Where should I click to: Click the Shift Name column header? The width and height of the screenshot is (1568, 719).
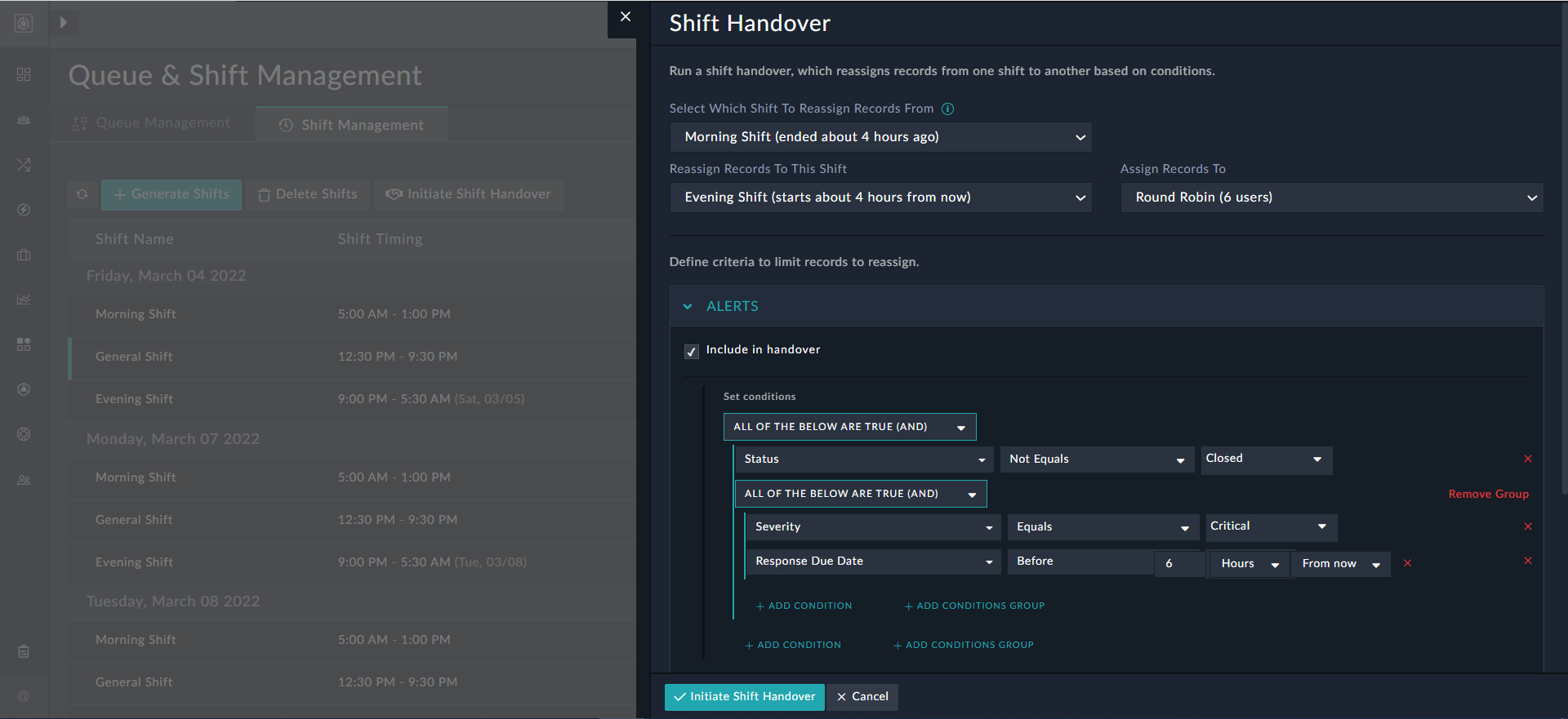click(x=135, y=240)
